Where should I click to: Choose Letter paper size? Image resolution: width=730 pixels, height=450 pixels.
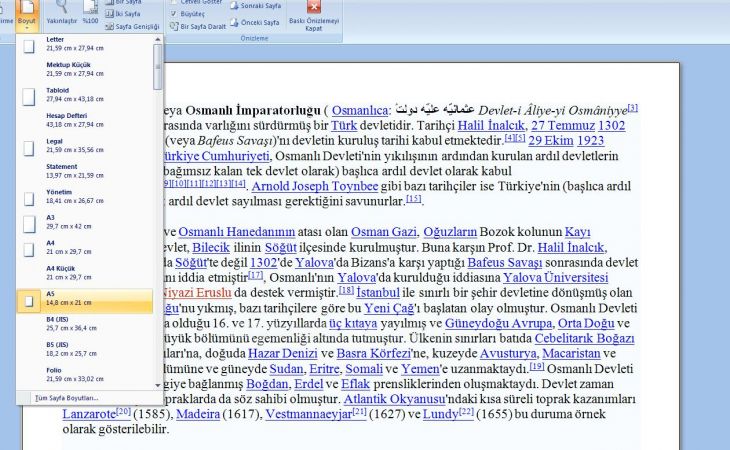coord(84,44)
